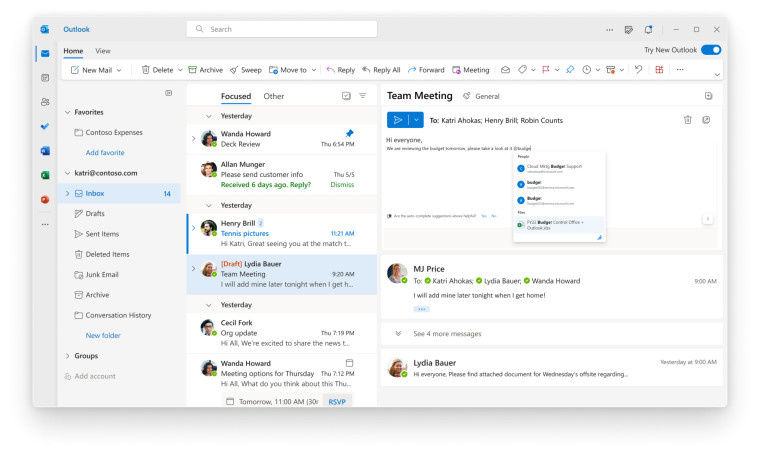The width and height of the screenshot is (760, 456).
Task: Click the select-messages icon above list
Action: (x=346, y=96)
